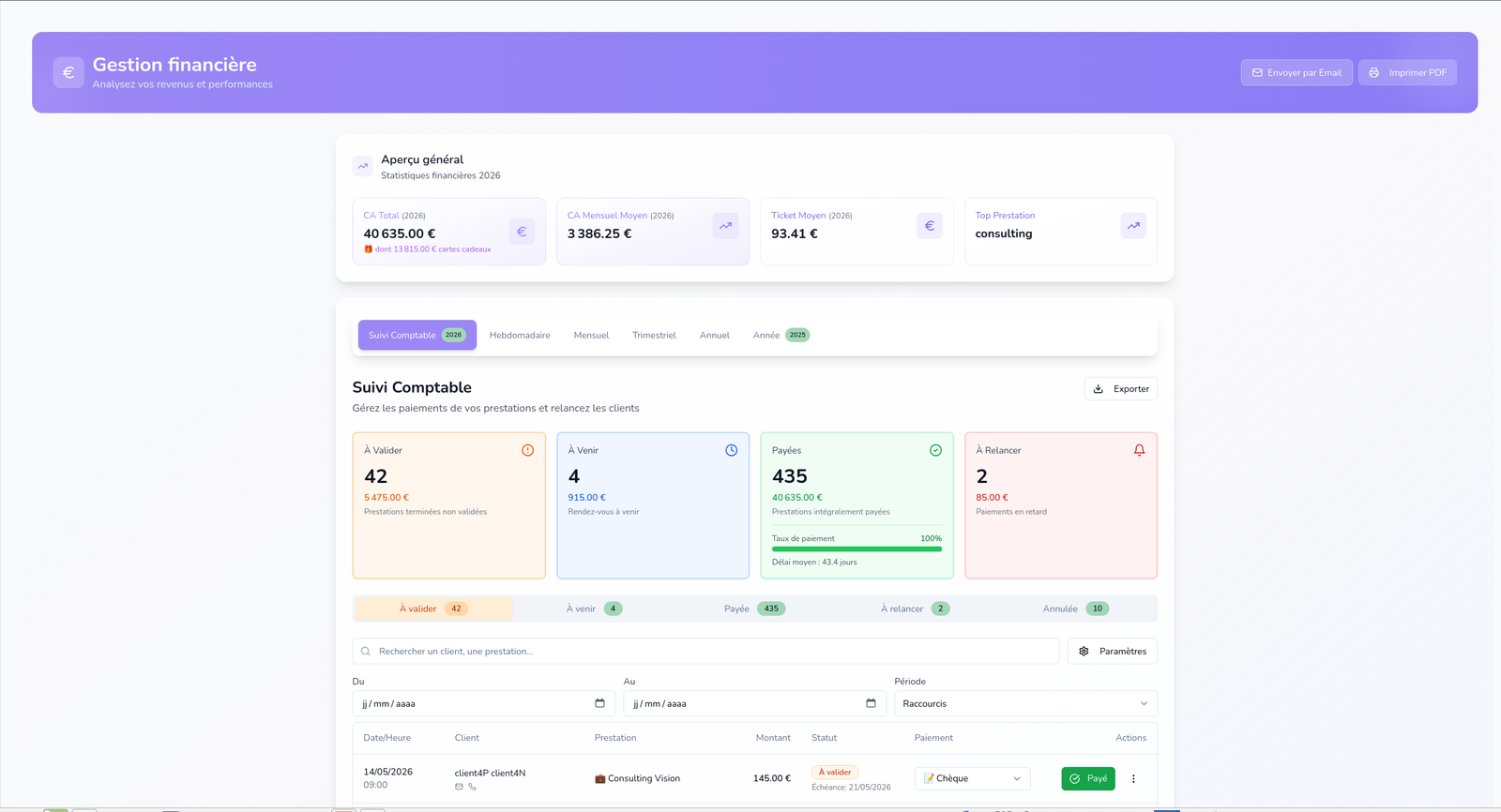The height and width of the screenshot is (812, 1501).
Task: Focus the Rechercher un client search field
Action: point(705,651)
